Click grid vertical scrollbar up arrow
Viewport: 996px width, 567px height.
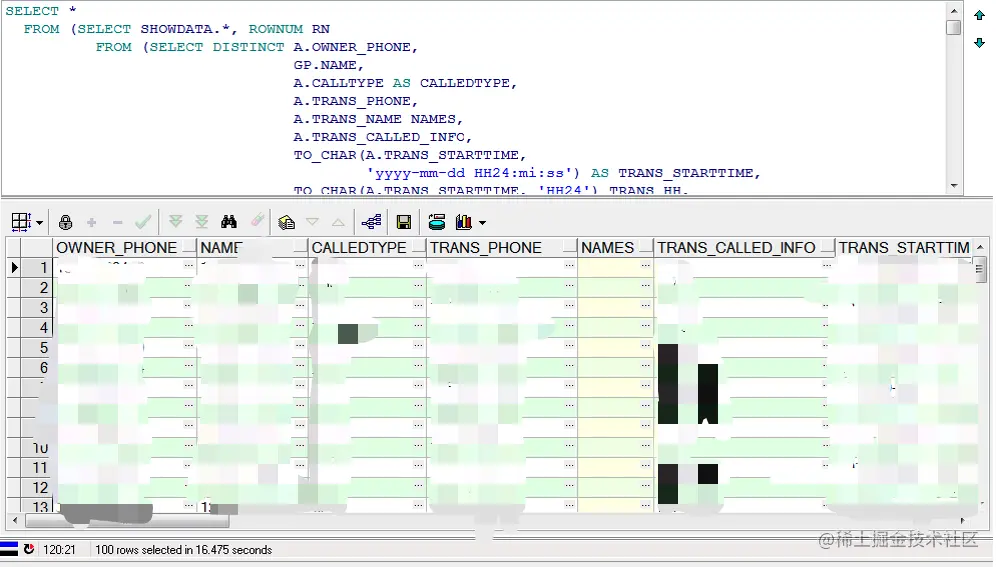(981, 247)
